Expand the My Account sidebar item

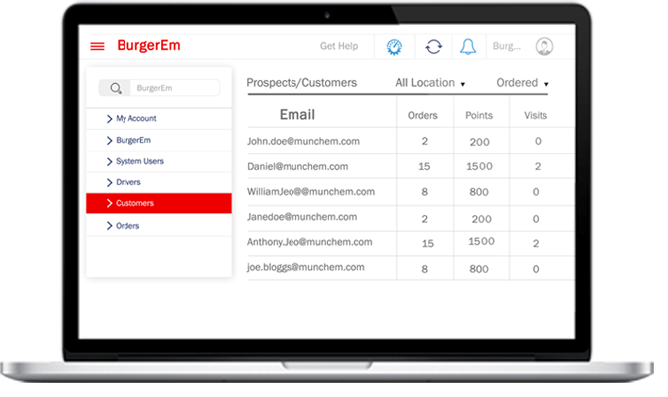tap(159, 118)
